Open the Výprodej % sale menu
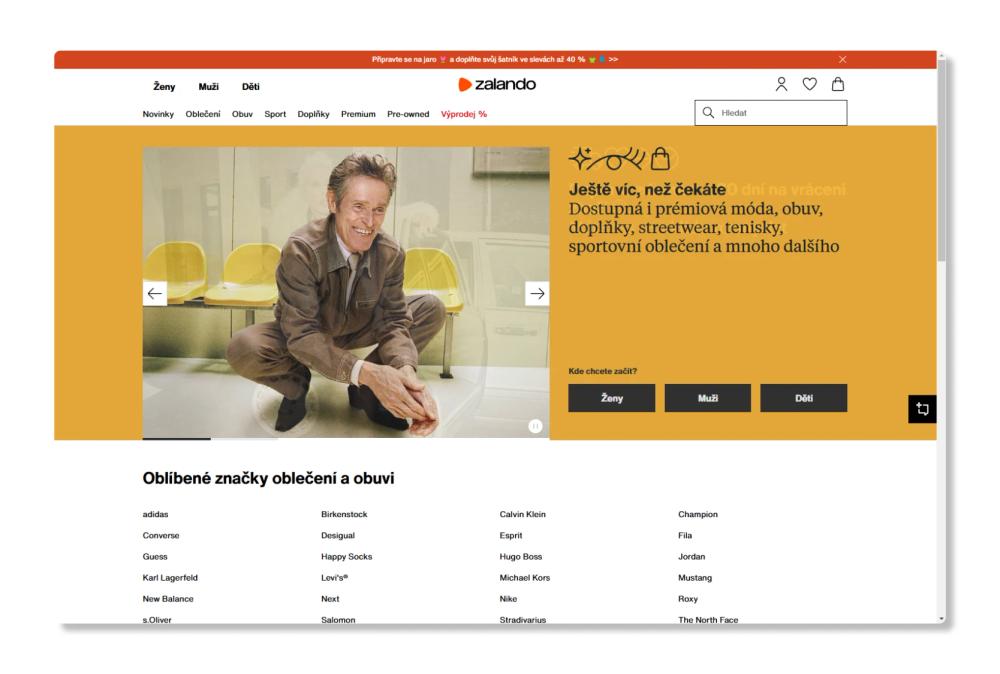Screen dimensions: 1000x674 (x=464, y=114)
